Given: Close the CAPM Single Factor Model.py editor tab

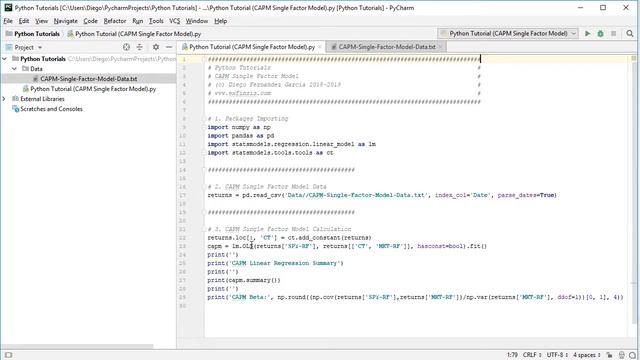Looking at the screenshot, I should pyautogui.click(x=320, y=47).
